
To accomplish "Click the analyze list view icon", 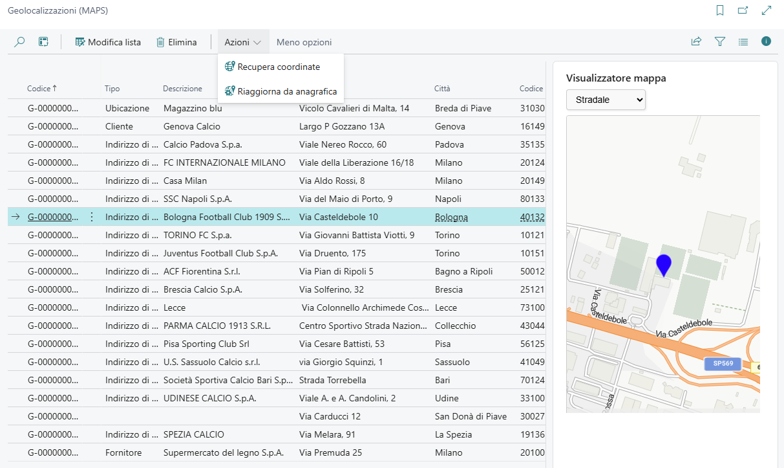I will (44, 42).
